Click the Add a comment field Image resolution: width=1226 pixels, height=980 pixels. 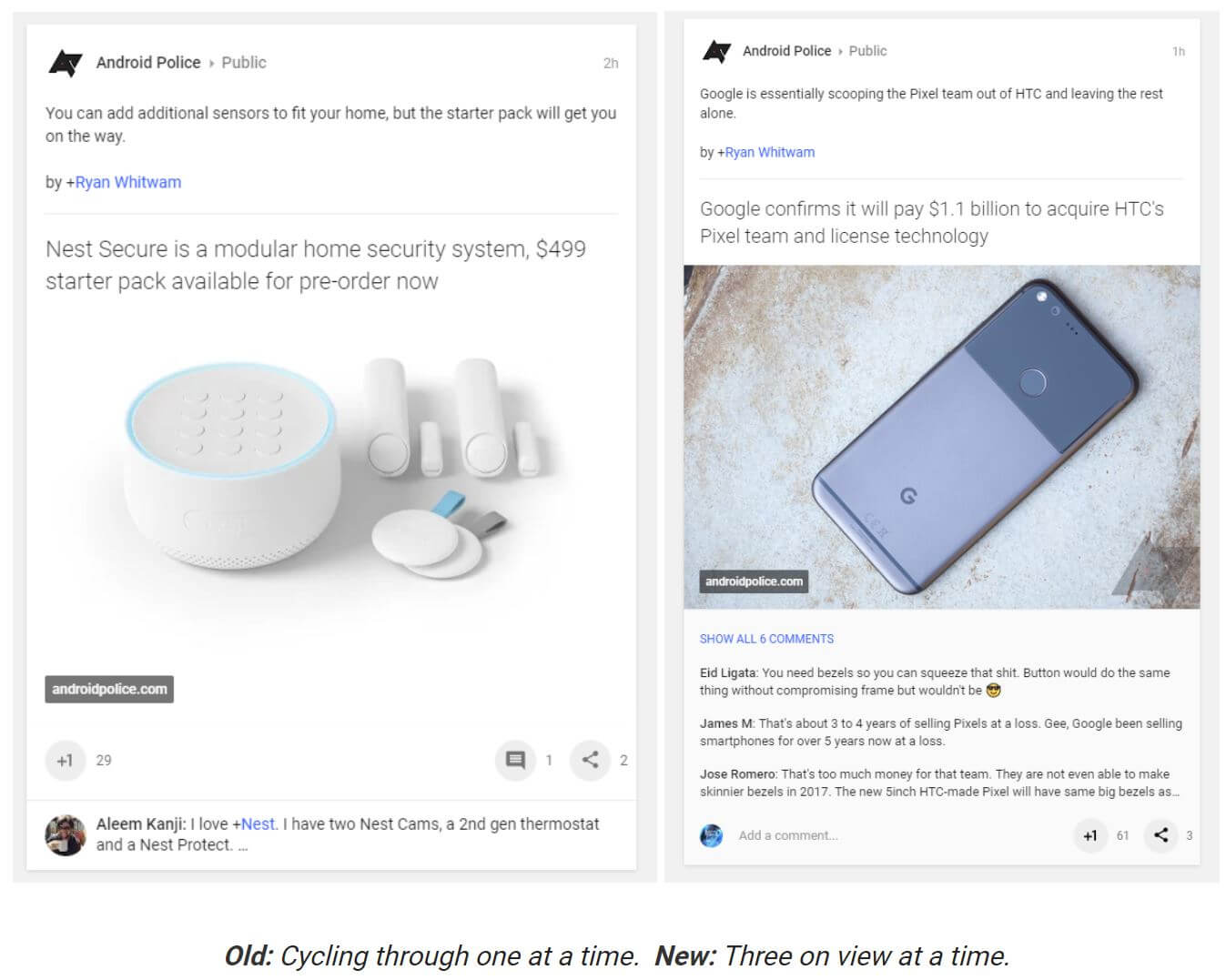(x=788, y=835)
